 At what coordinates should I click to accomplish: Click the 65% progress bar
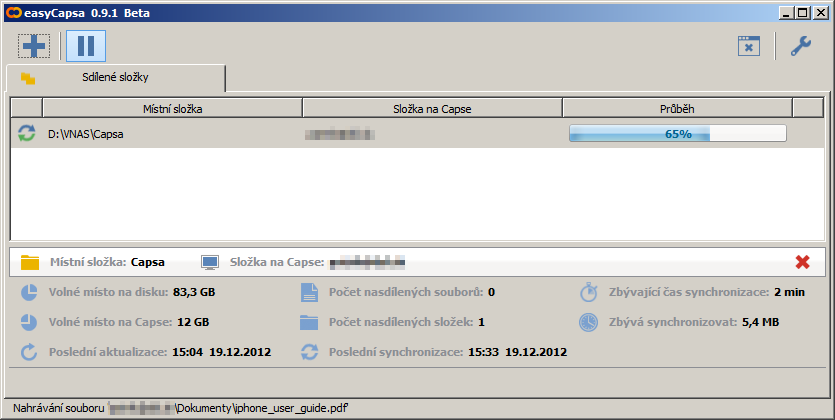[677, 133]
